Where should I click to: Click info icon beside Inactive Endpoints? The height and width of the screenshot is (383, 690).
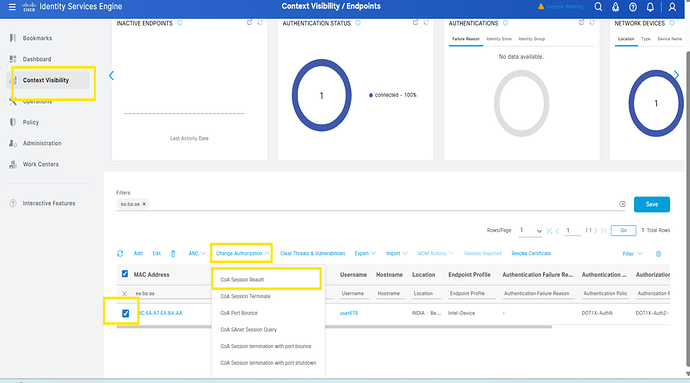coord(180,23)
